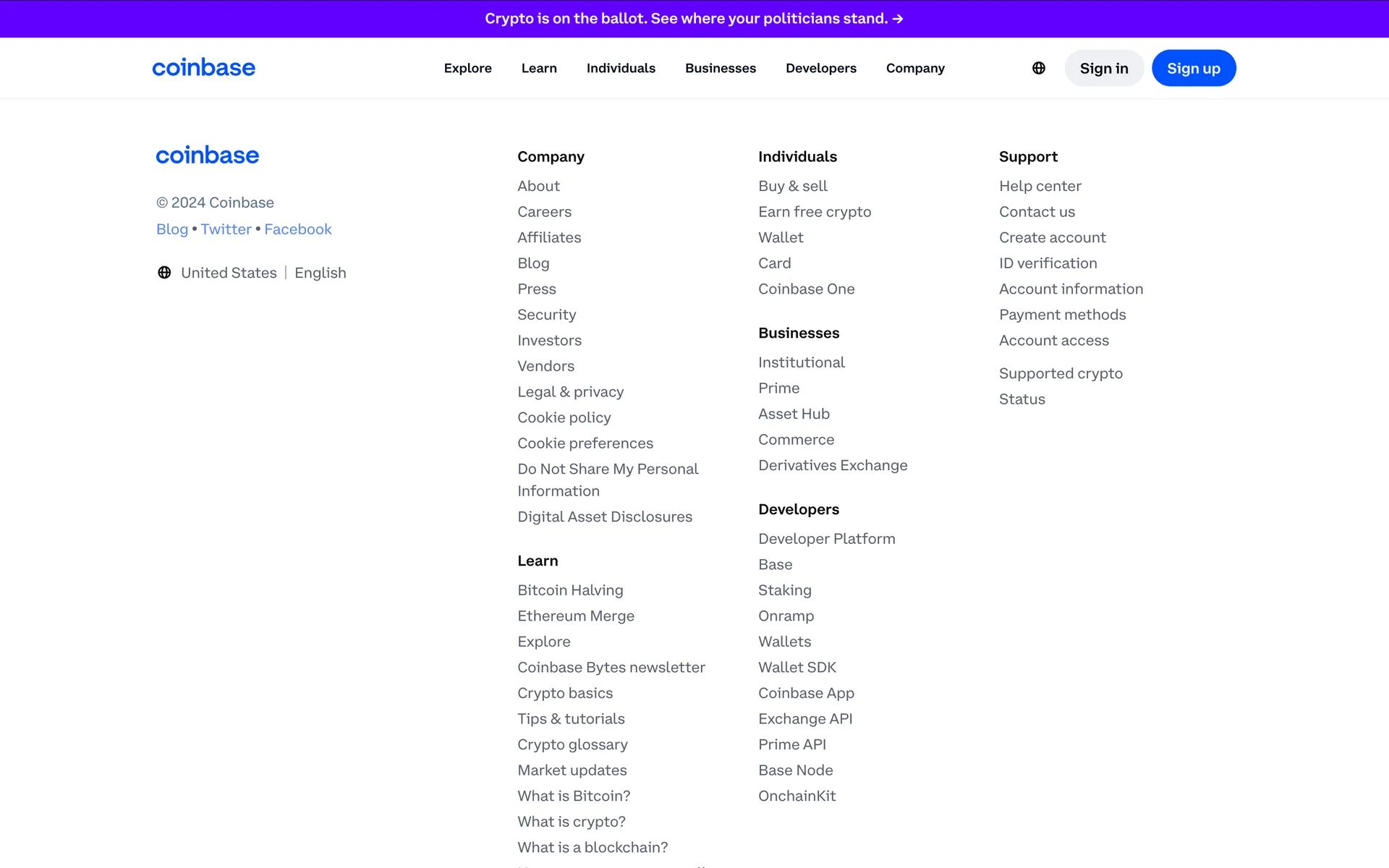Expand the Company navigation menu
This screenshot has width=1389, height=868.
pyautogui.click(x=915, y=68)
